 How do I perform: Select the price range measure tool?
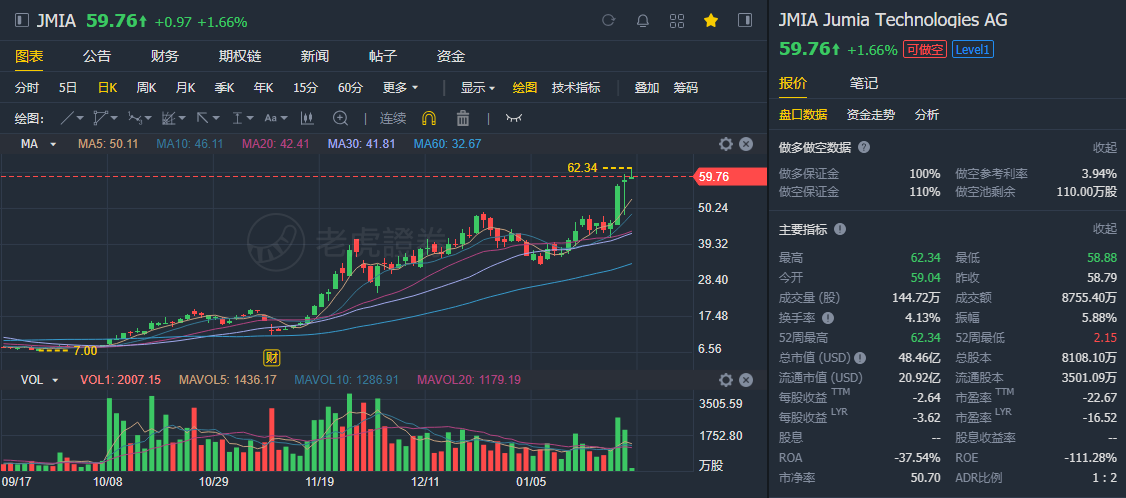pos(237,118)
